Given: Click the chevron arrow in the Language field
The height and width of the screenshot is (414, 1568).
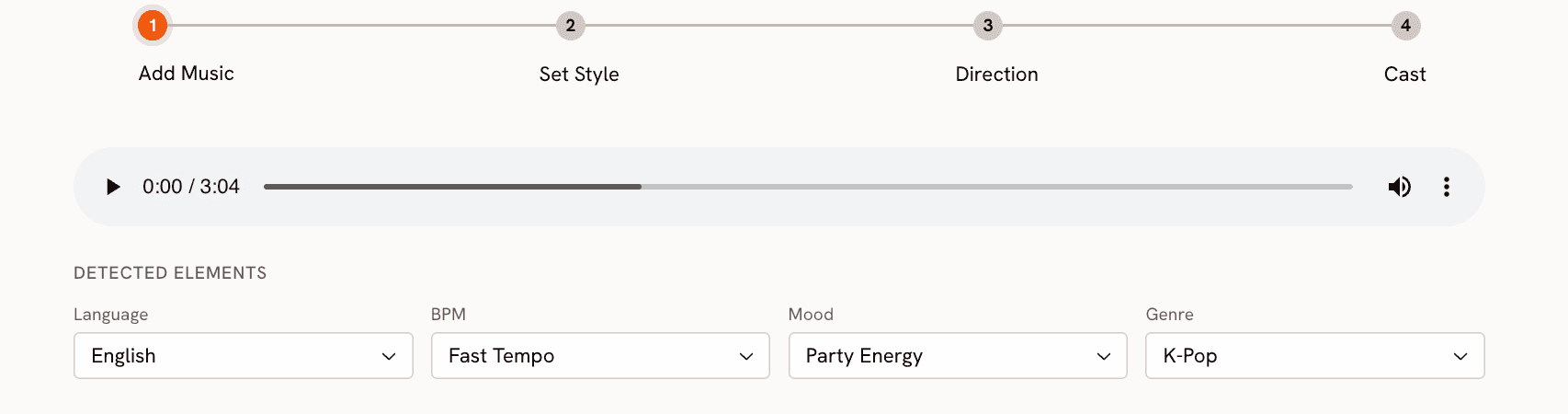Looking at the screenshot, I should [x=389, y=356].
